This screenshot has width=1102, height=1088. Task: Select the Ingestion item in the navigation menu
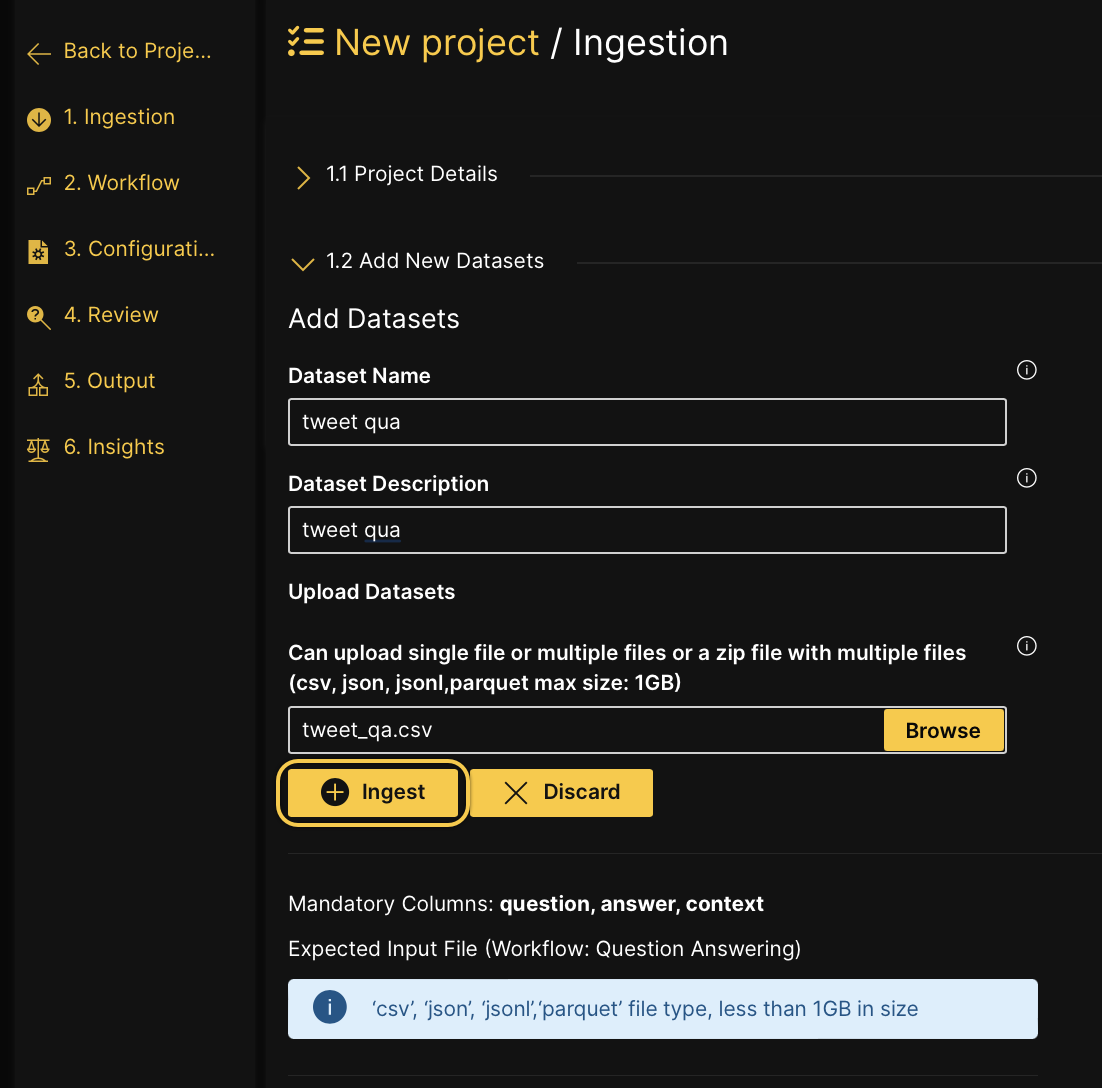pos(119,118)
